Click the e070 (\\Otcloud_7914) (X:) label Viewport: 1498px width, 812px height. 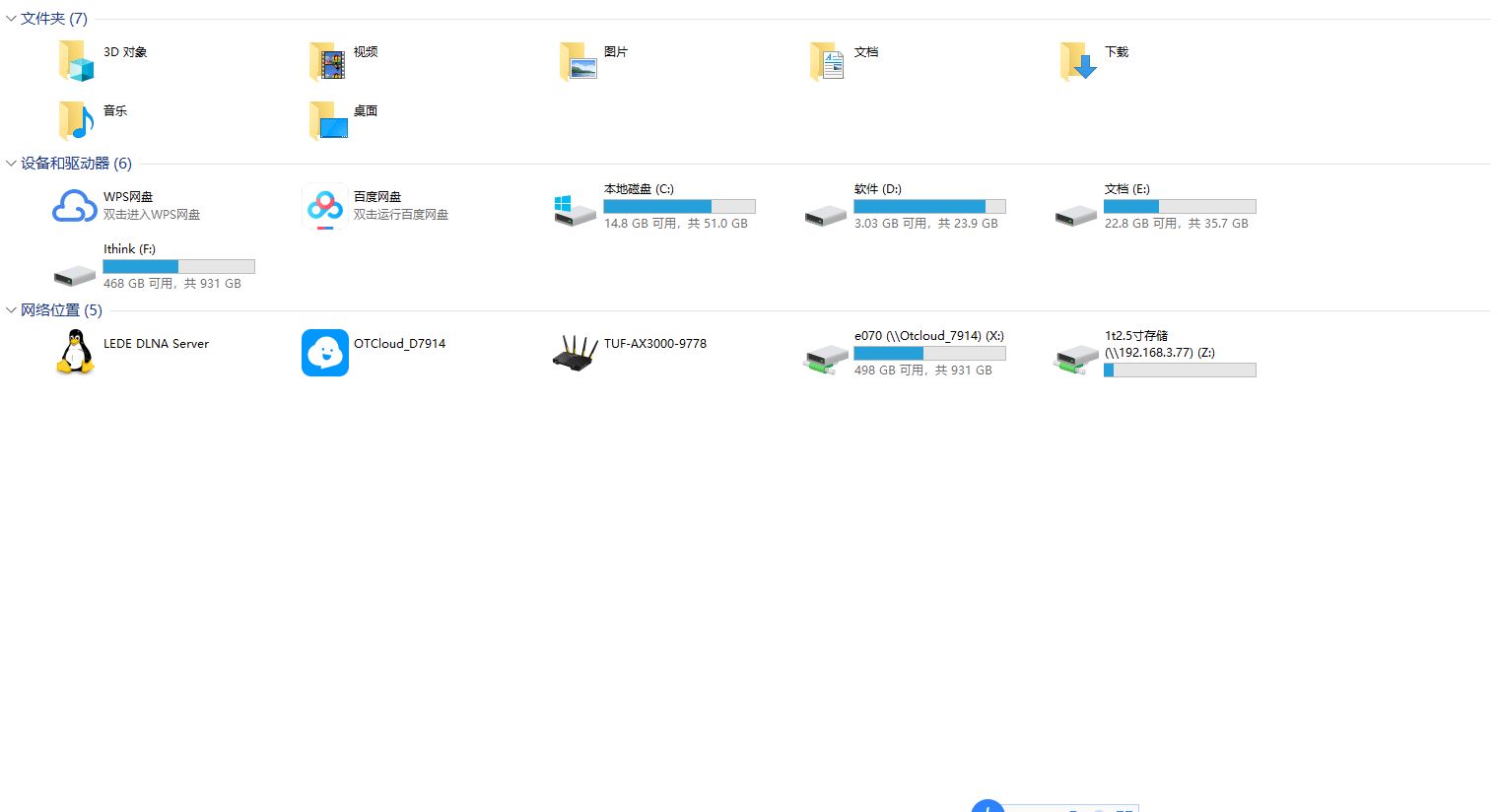[x=929, y=336]
